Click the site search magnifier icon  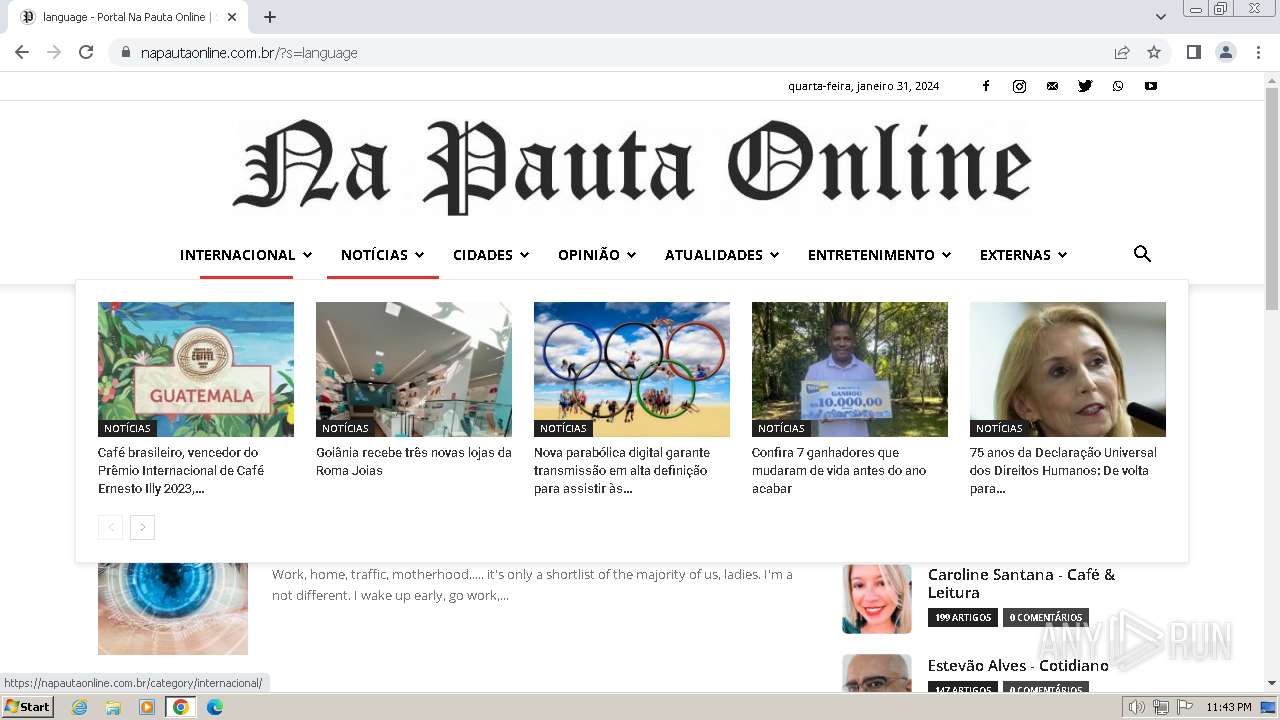click(x=1142, y=254)
